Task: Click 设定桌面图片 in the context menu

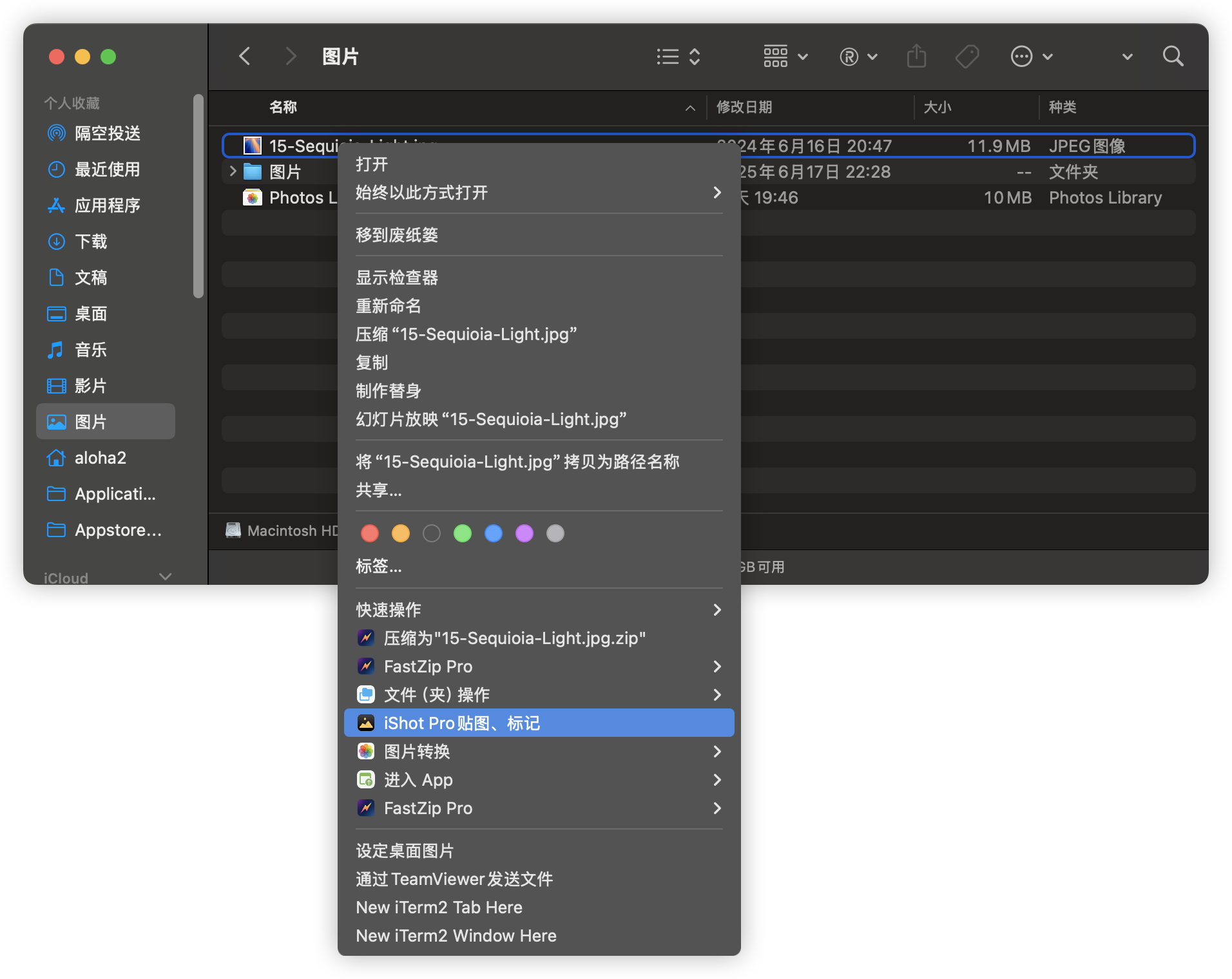Action: [x=405, y=851]
